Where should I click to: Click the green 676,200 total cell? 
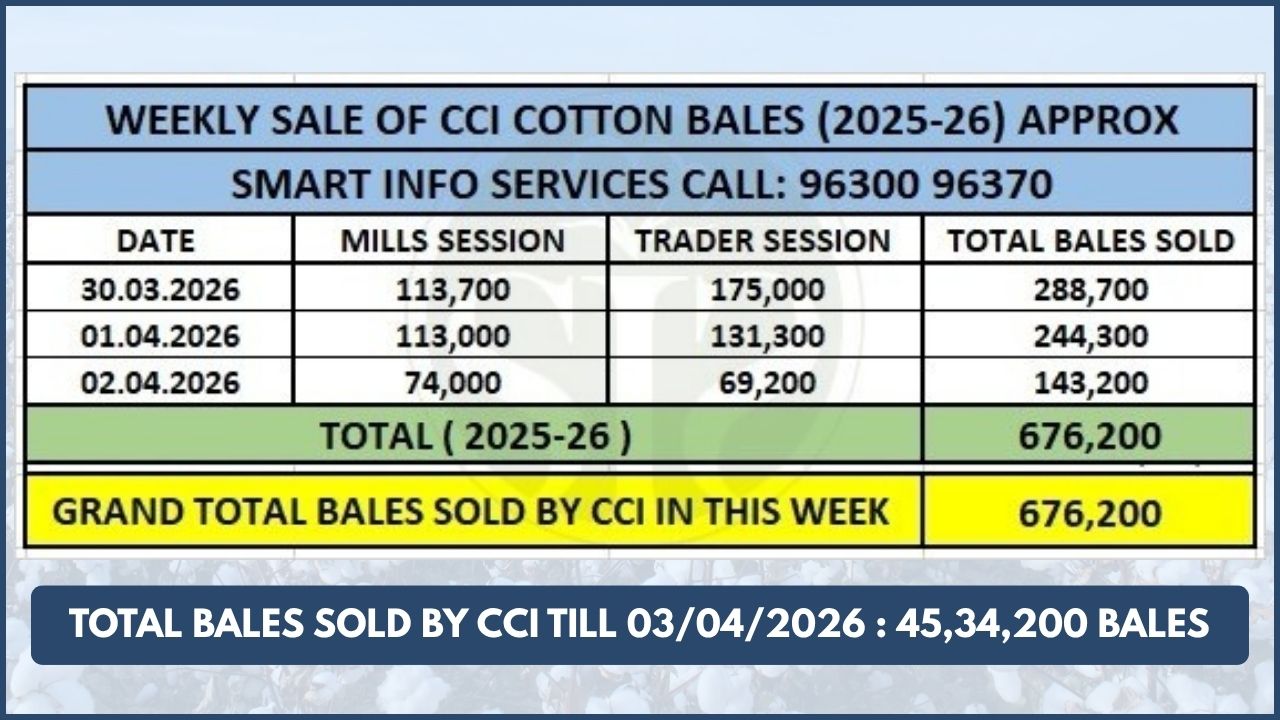click(1090, 437)
